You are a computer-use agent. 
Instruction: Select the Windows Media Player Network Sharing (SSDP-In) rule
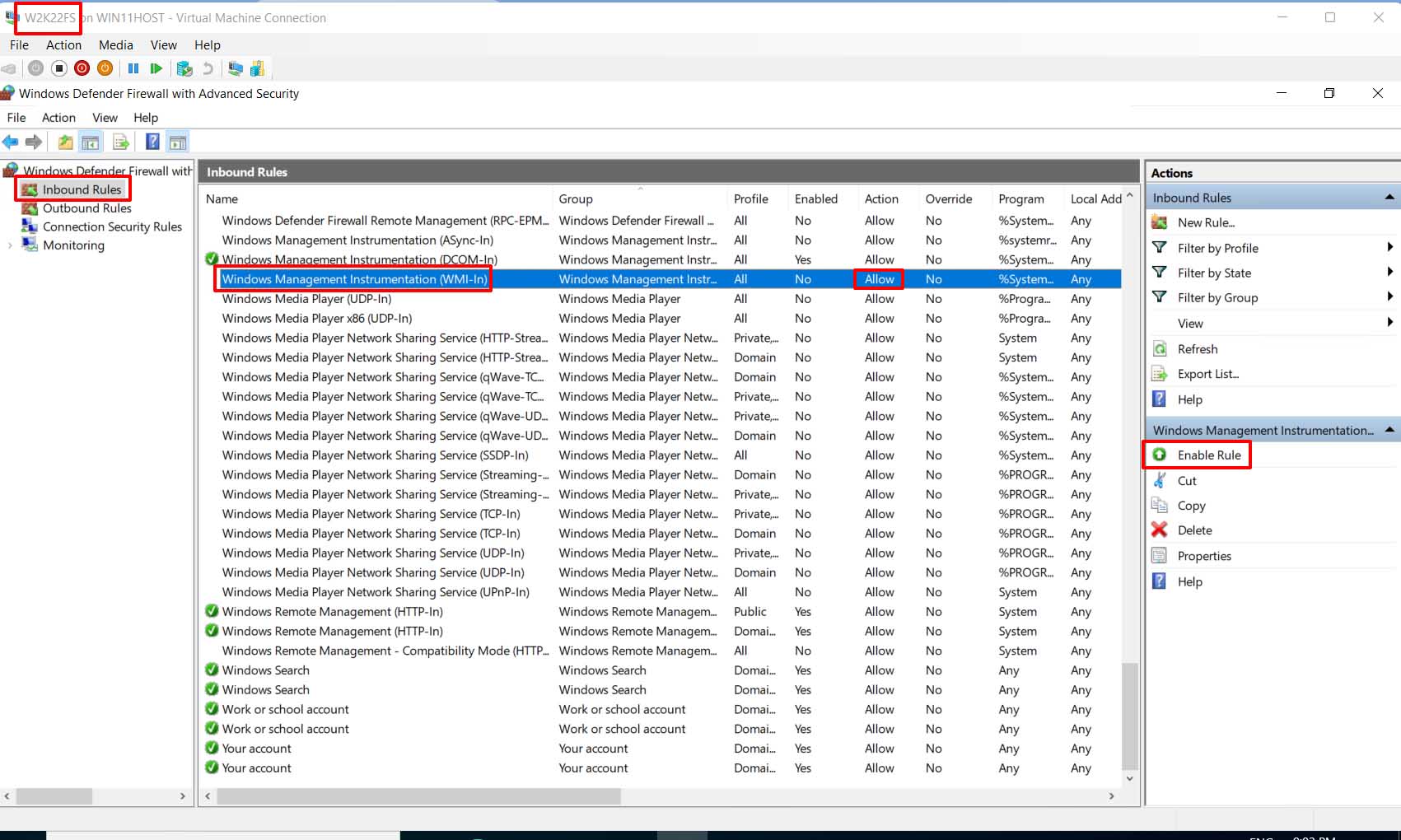coord(661,455)
